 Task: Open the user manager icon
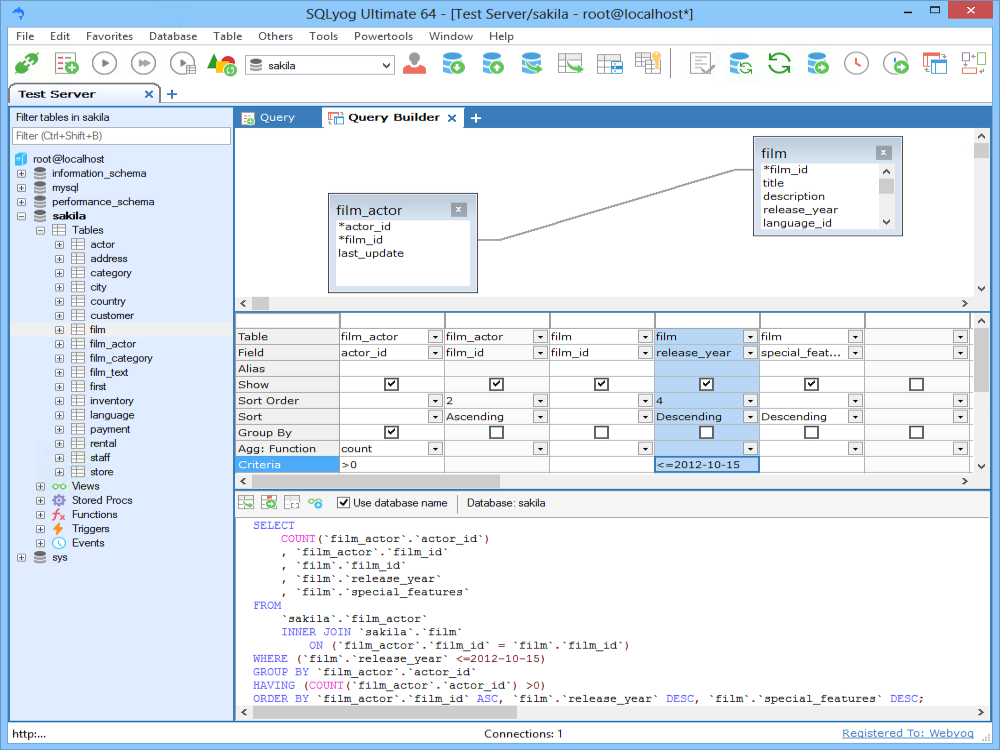click(414, 64)
